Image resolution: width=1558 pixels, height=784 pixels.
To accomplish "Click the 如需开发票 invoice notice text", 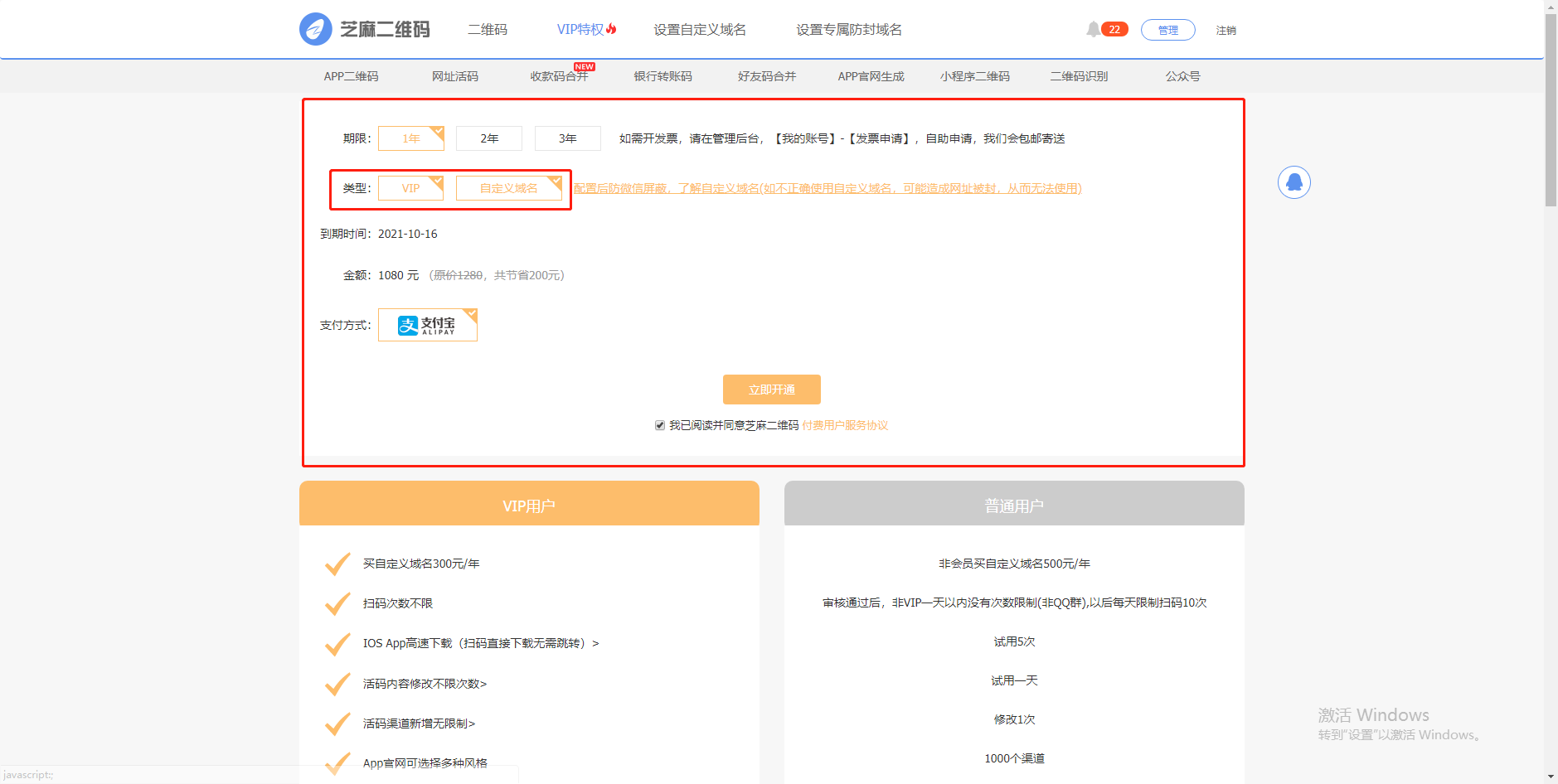I will click(842, 138).
